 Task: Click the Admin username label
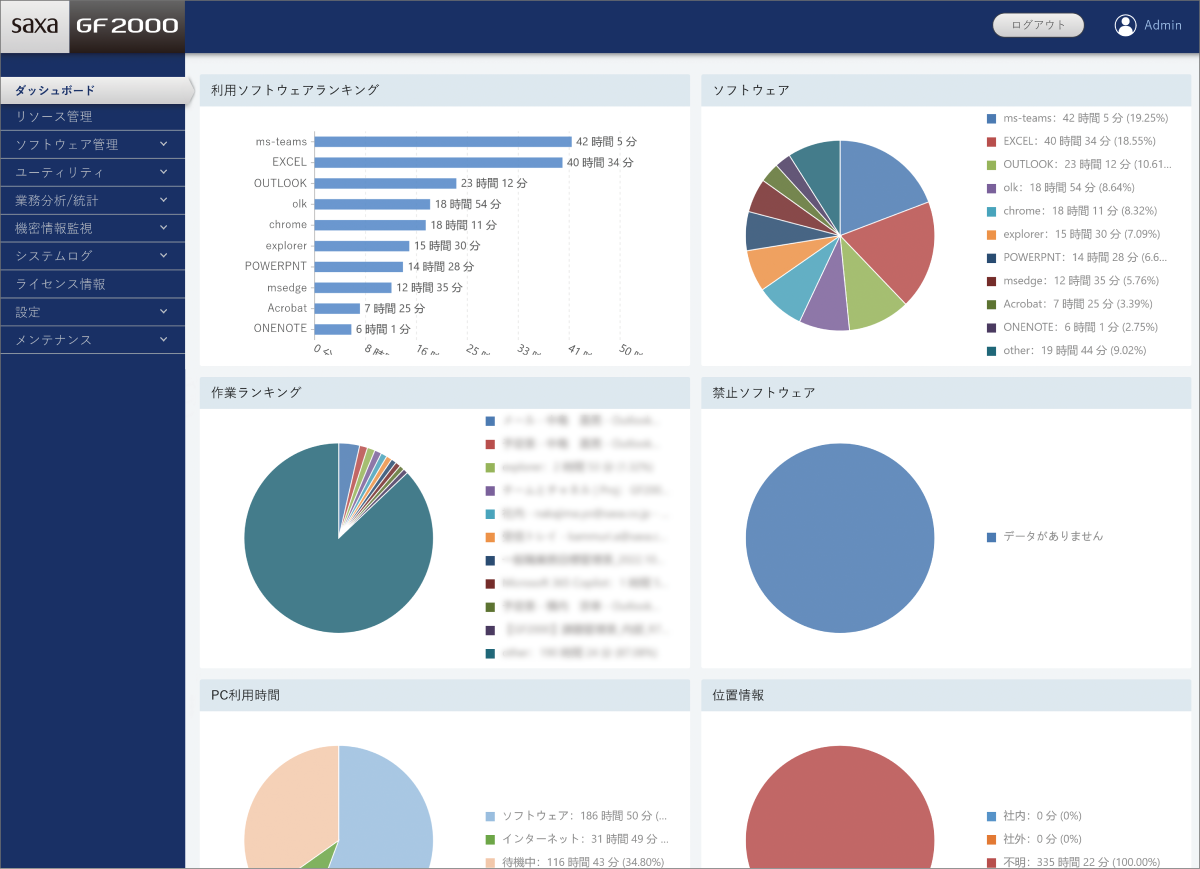[x=1163, y=26]
